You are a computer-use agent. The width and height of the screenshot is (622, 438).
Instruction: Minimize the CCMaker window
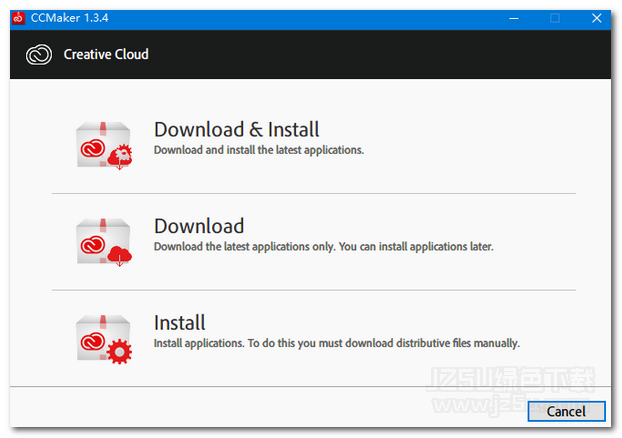(x=514, y=18)
